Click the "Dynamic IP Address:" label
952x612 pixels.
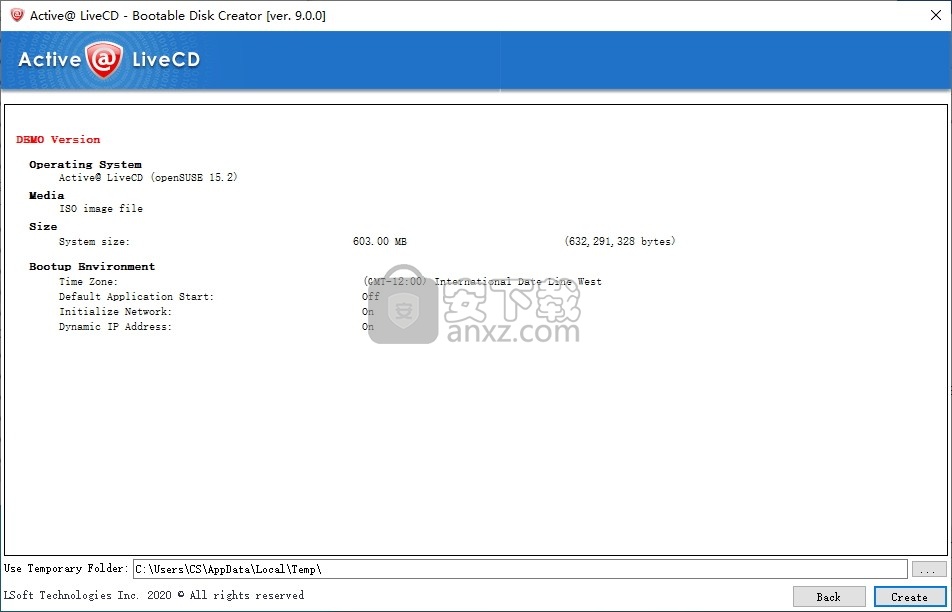tap(115, 327)
